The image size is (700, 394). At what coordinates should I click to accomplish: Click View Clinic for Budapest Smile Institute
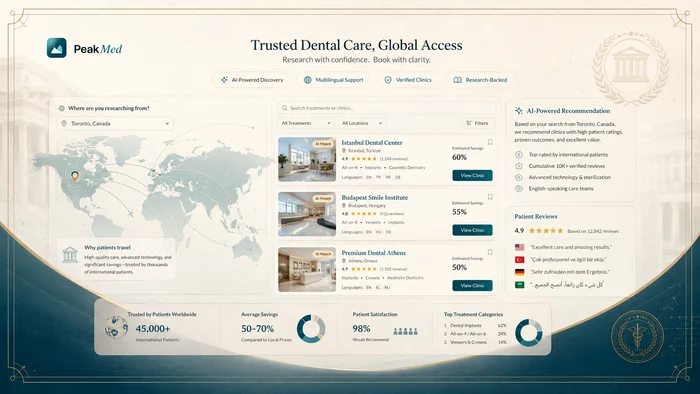[472, 230]
